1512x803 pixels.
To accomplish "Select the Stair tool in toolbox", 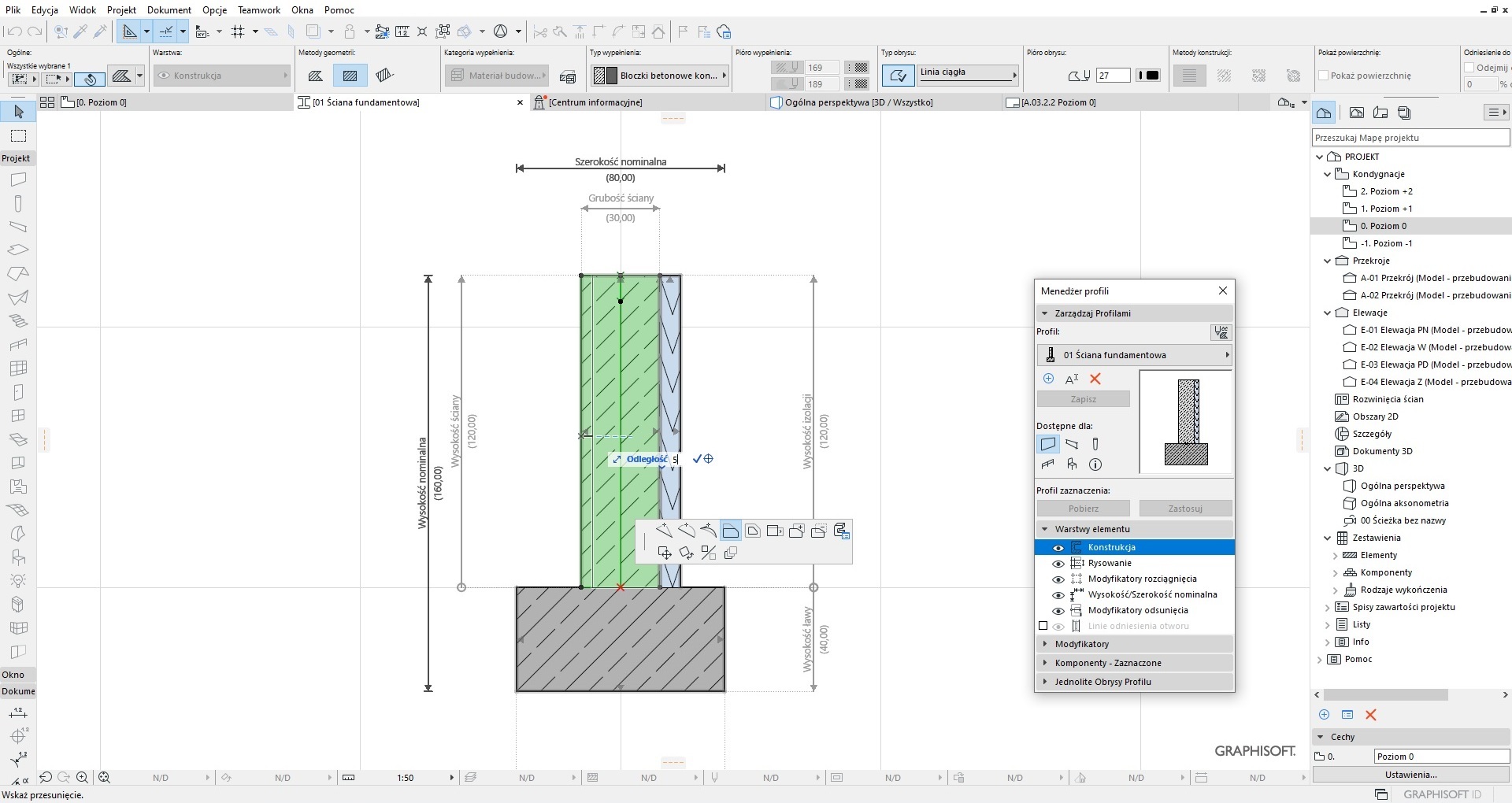I will [18, 321].
